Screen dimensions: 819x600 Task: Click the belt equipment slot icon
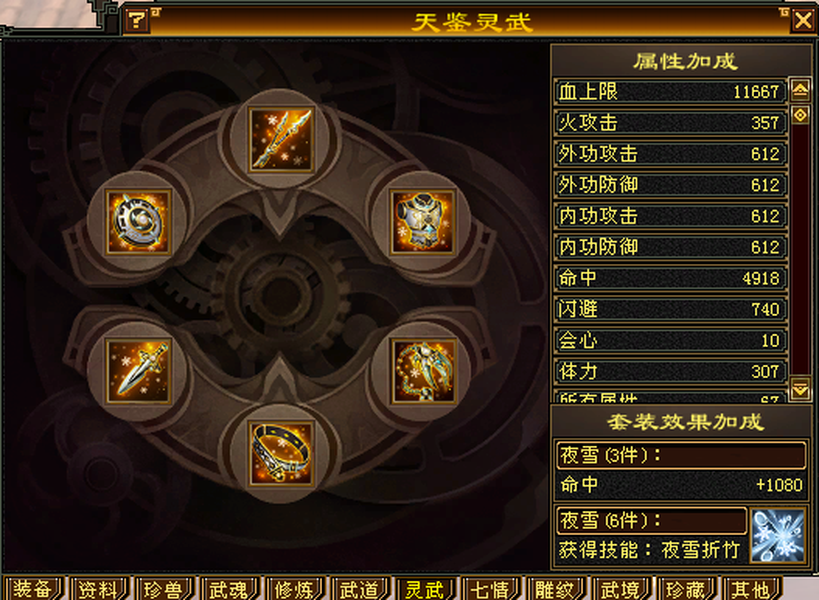[281, 453]
